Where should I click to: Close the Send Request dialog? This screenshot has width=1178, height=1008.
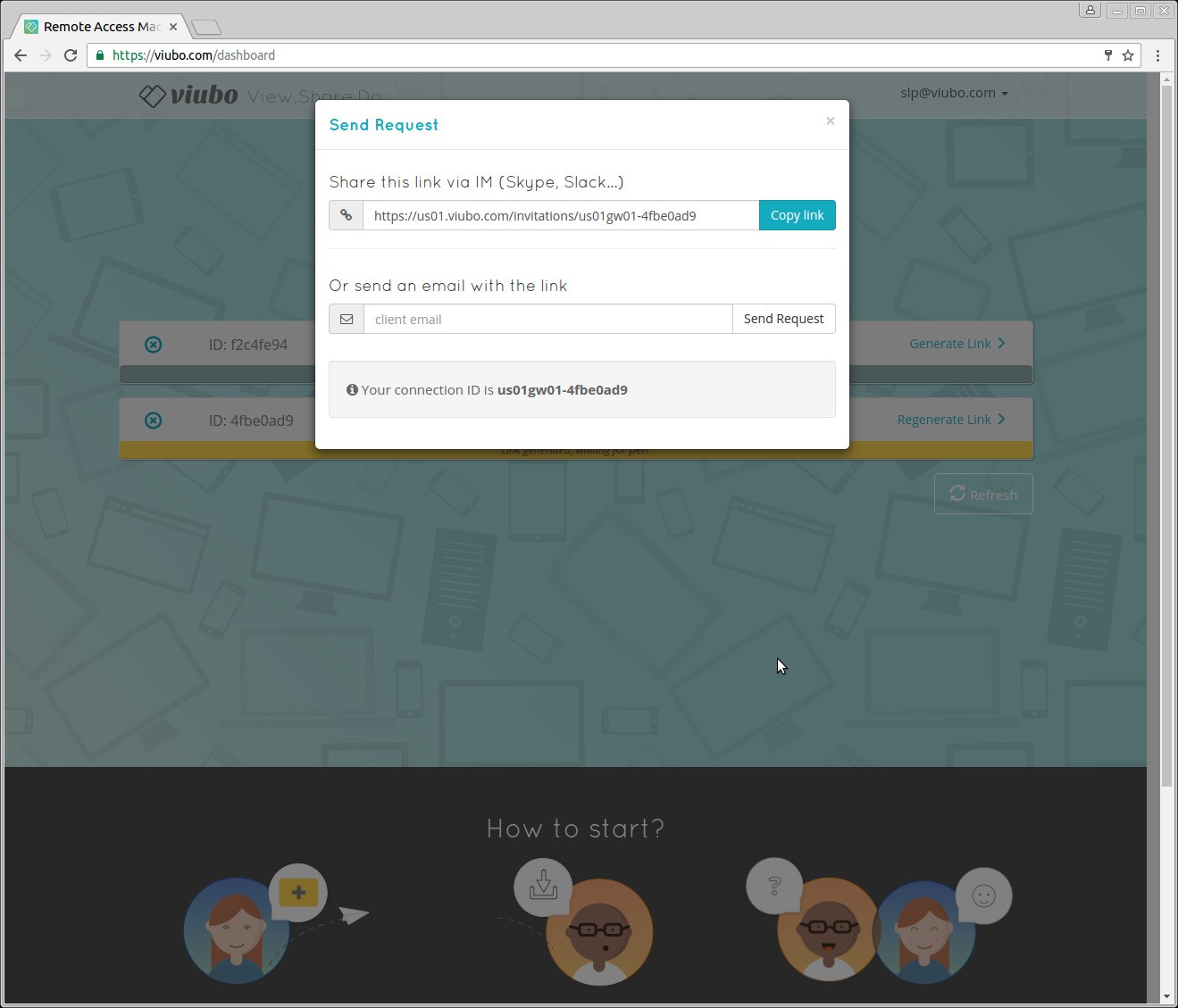click(x=831, y=121)
